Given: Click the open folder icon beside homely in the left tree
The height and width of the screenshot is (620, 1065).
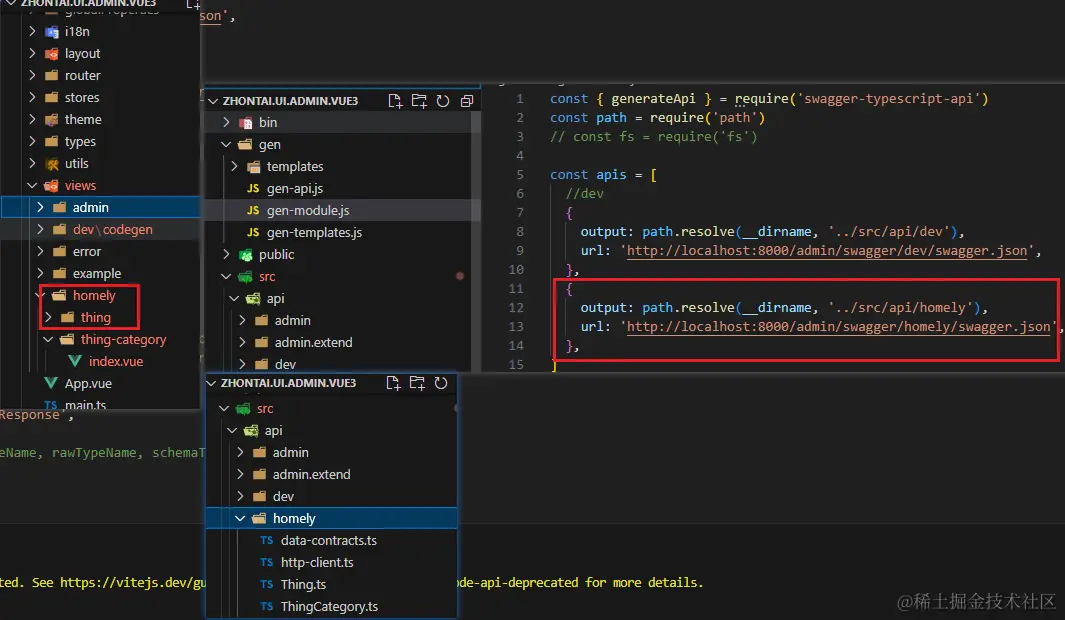Looking at the screenshot, I should tap(59, 295).
